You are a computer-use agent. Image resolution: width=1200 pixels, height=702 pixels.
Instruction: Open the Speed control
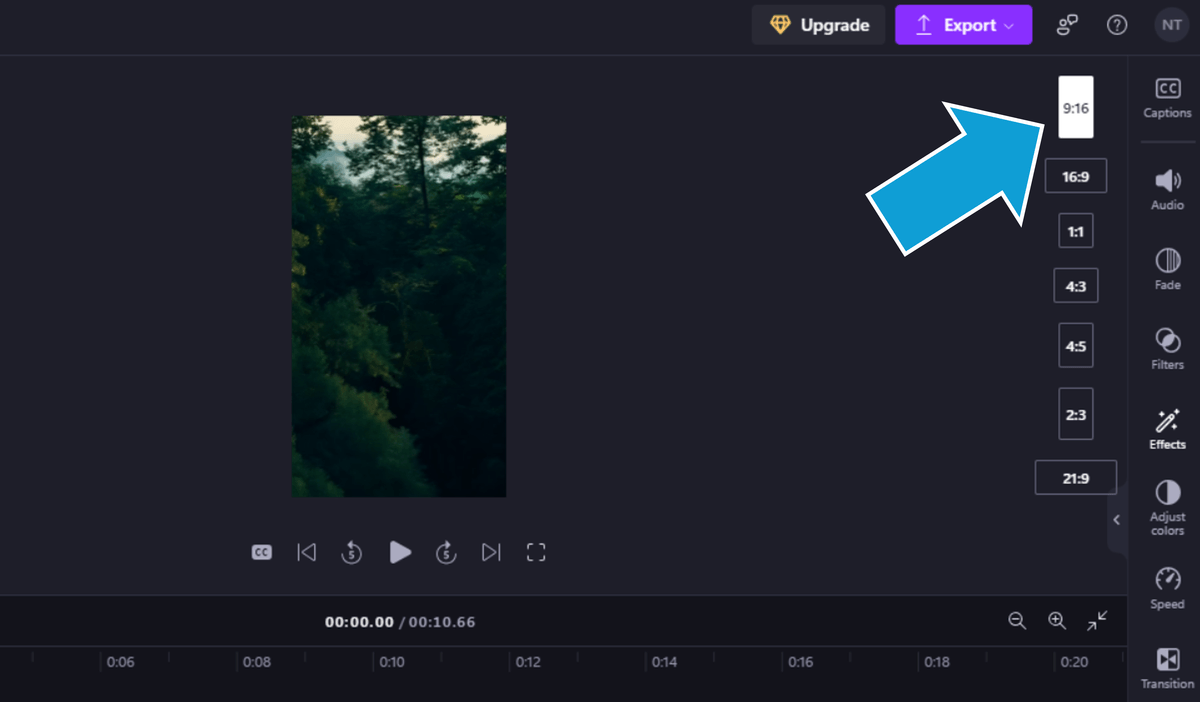coord(1166,588)
